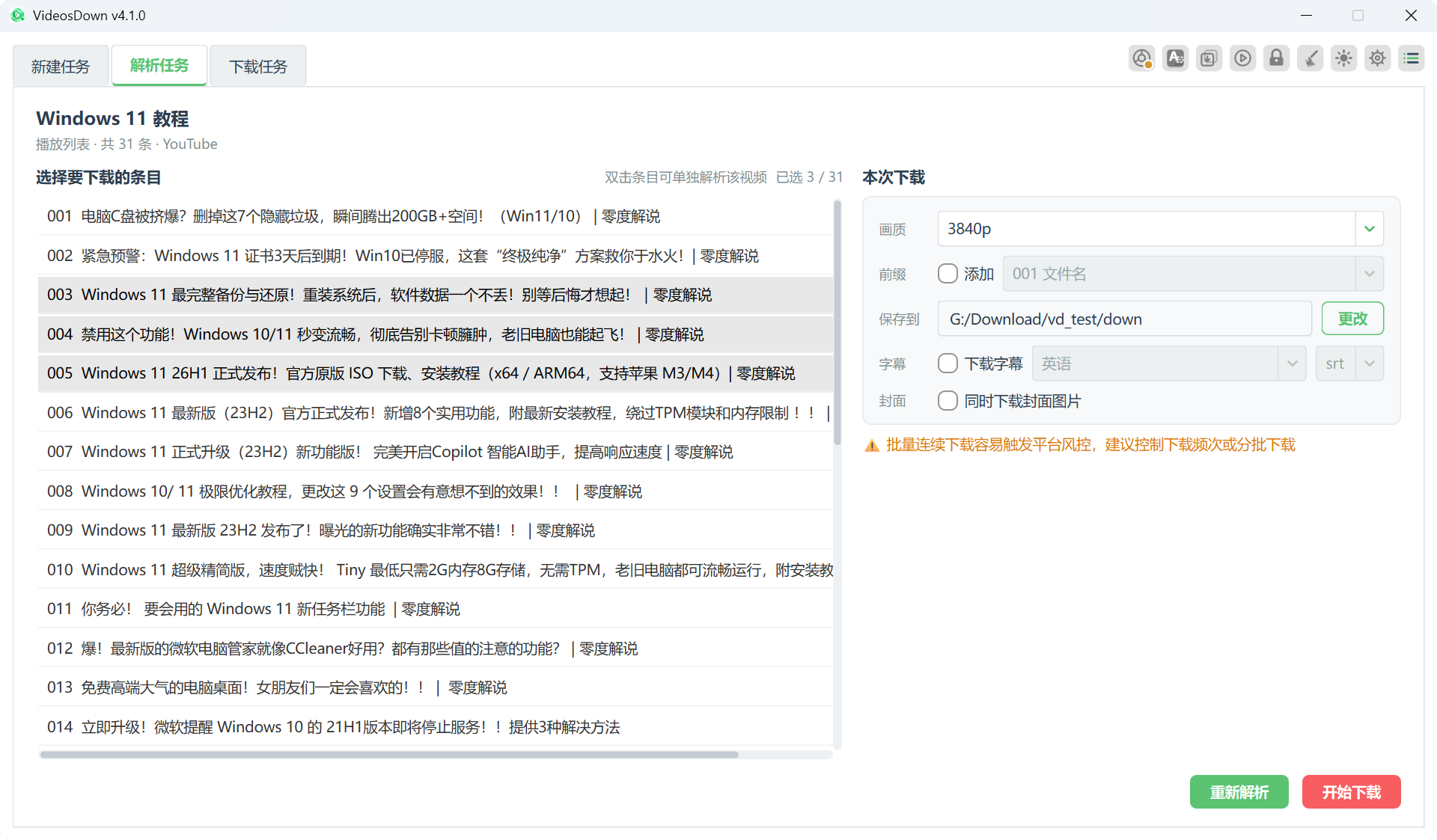Tick 同时下载封面图片 checkbox
Image resolution: width=1437 pixels, height=840 pixels.
click(x=948, y=401)
